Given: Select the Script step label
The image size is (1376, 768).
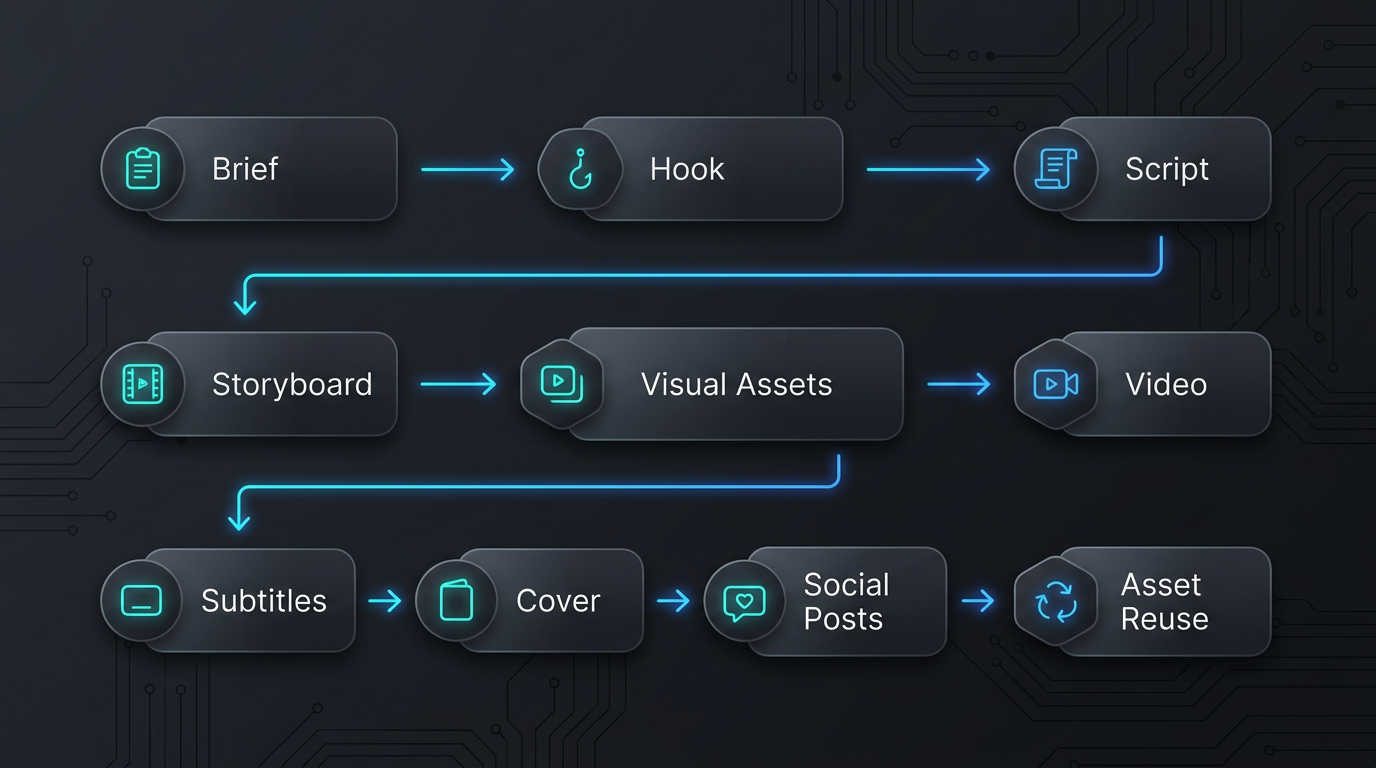Looking at the screenshot, I should pos(1167,169).
